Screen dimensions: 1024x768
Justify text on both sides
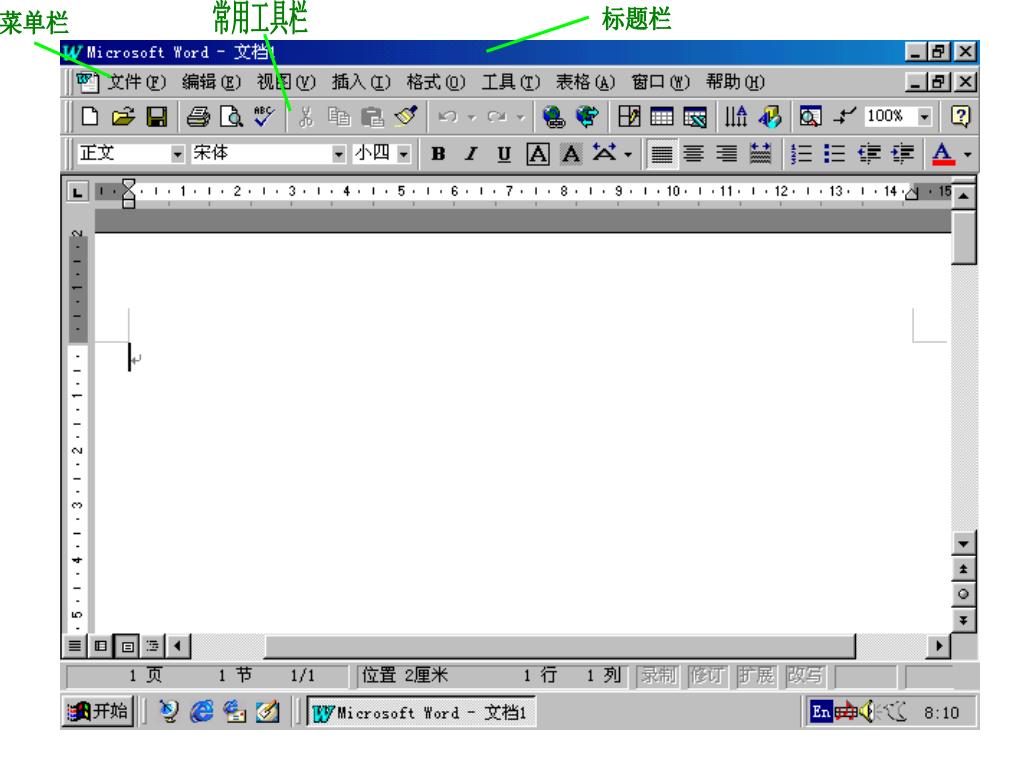662,154
